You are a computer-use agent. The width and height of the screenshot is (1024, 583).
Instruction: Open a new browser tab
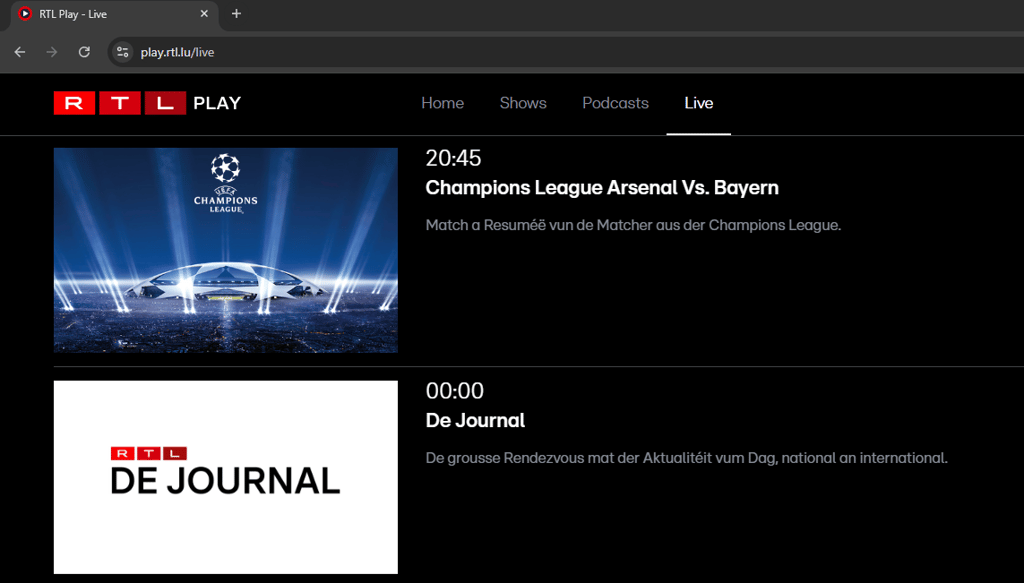click(x=236, y=14)
